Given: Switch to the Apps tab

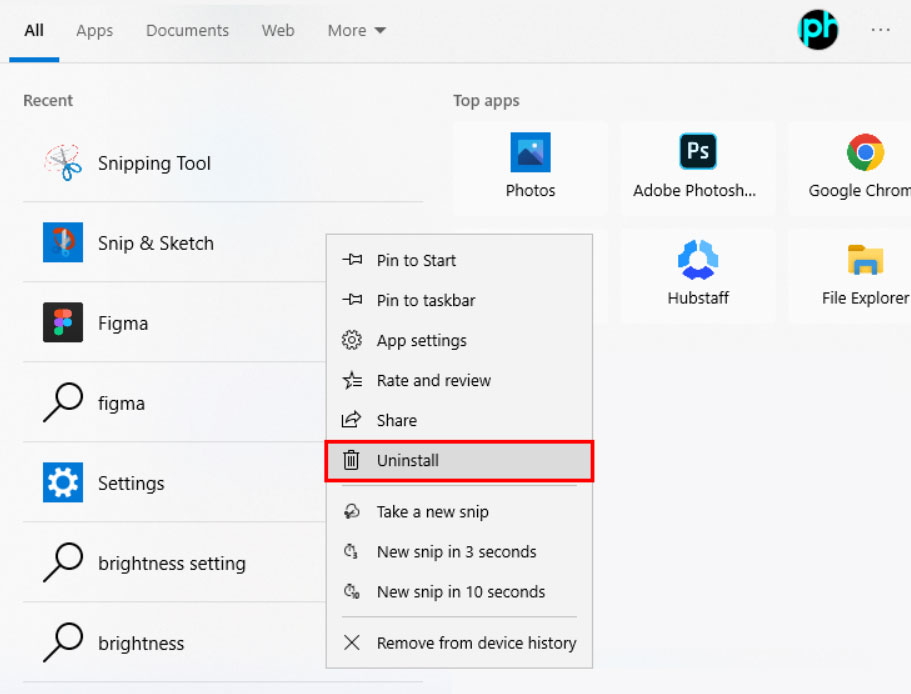Looking at the screenshot, I should point(95,30).
